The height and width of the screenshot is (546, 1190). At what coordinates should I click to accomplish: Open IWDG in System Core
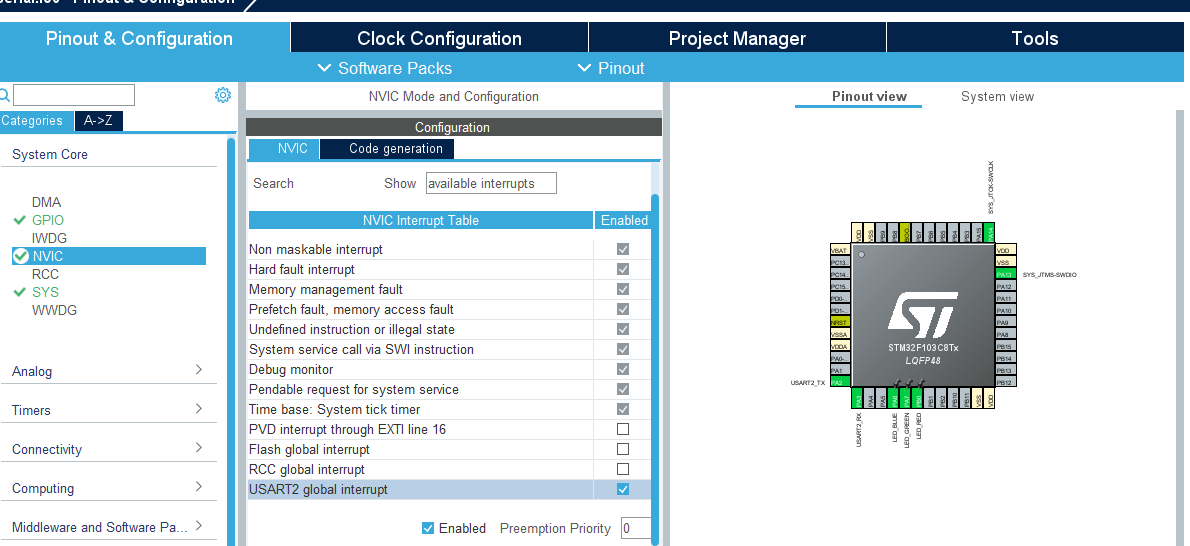click(49, 238)
